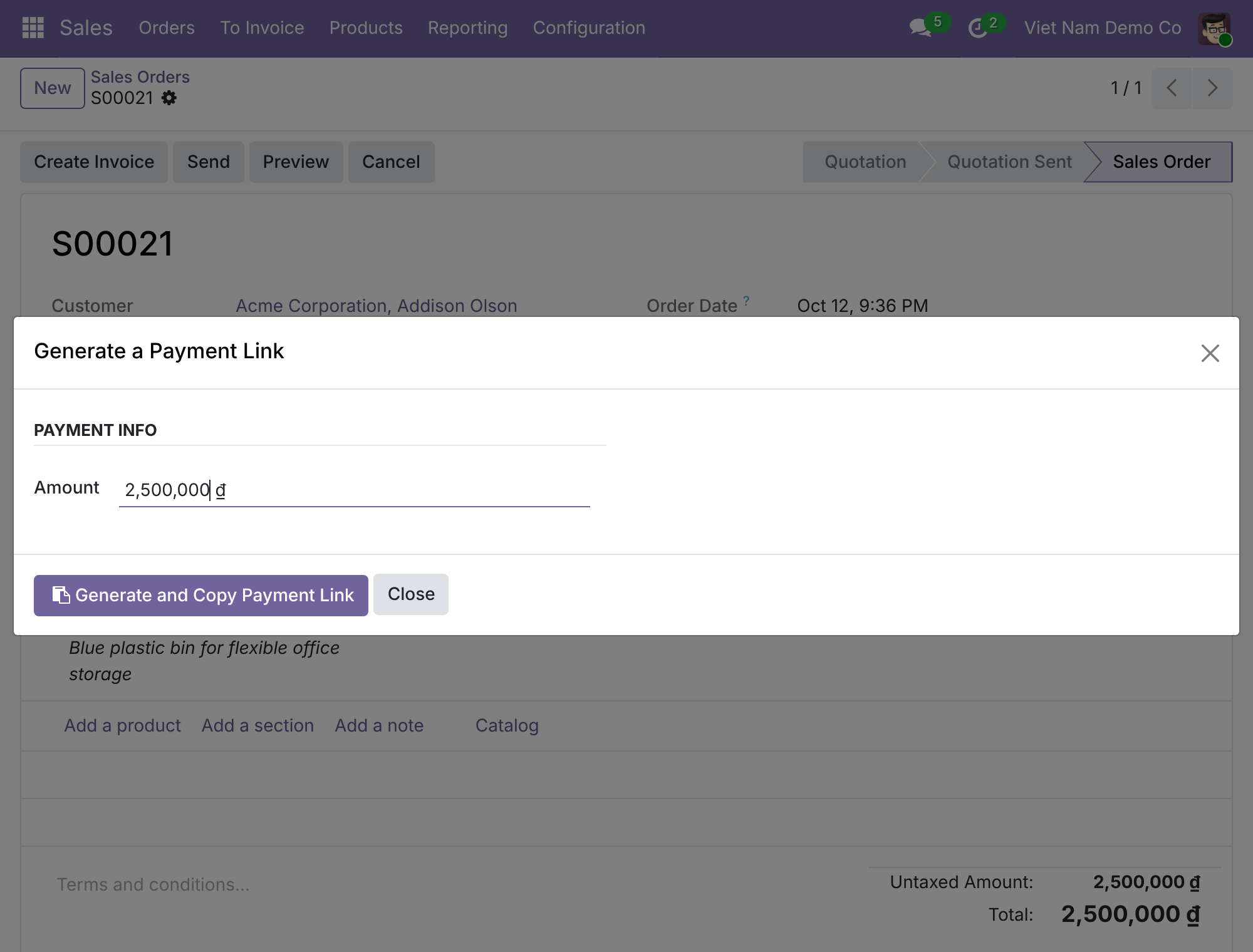
Task: Open the Configuration menu
Action: [x=589, y=28]
